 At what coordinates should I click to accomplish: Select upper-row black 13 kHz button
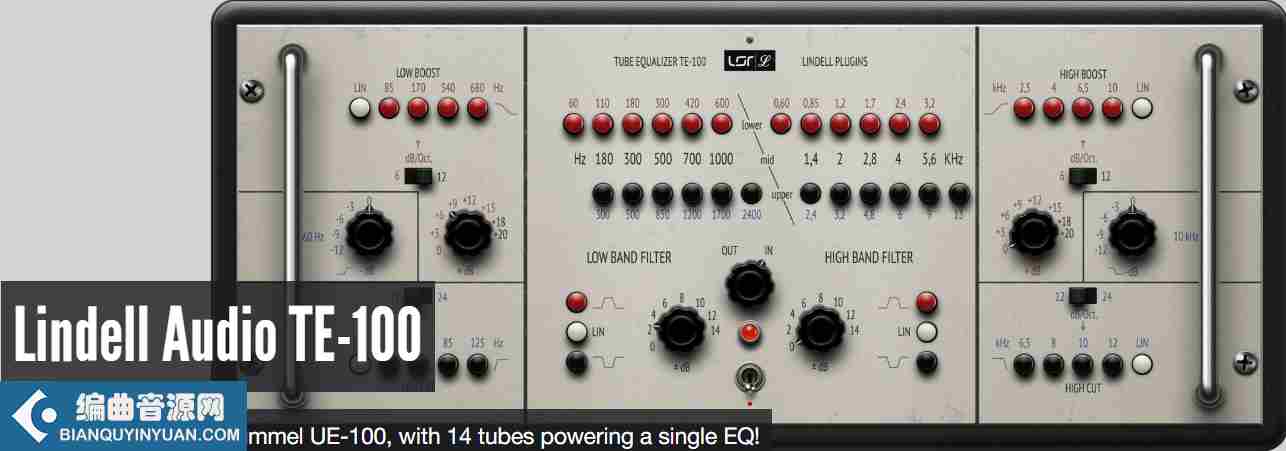[960, 193]
